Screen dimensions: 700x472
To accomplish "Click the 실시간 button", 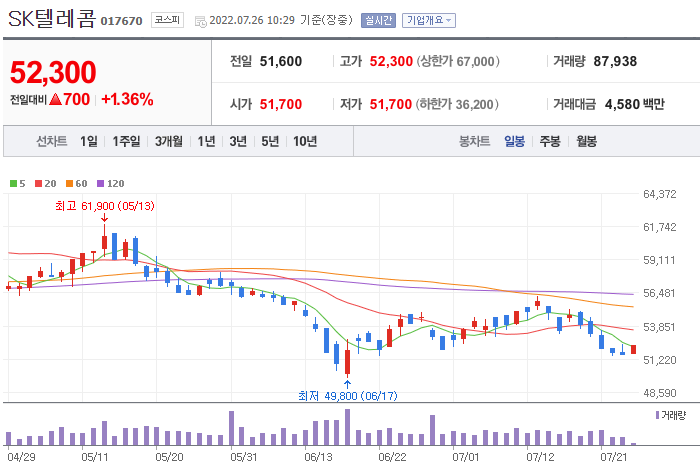I will click(x=378, y=21).
